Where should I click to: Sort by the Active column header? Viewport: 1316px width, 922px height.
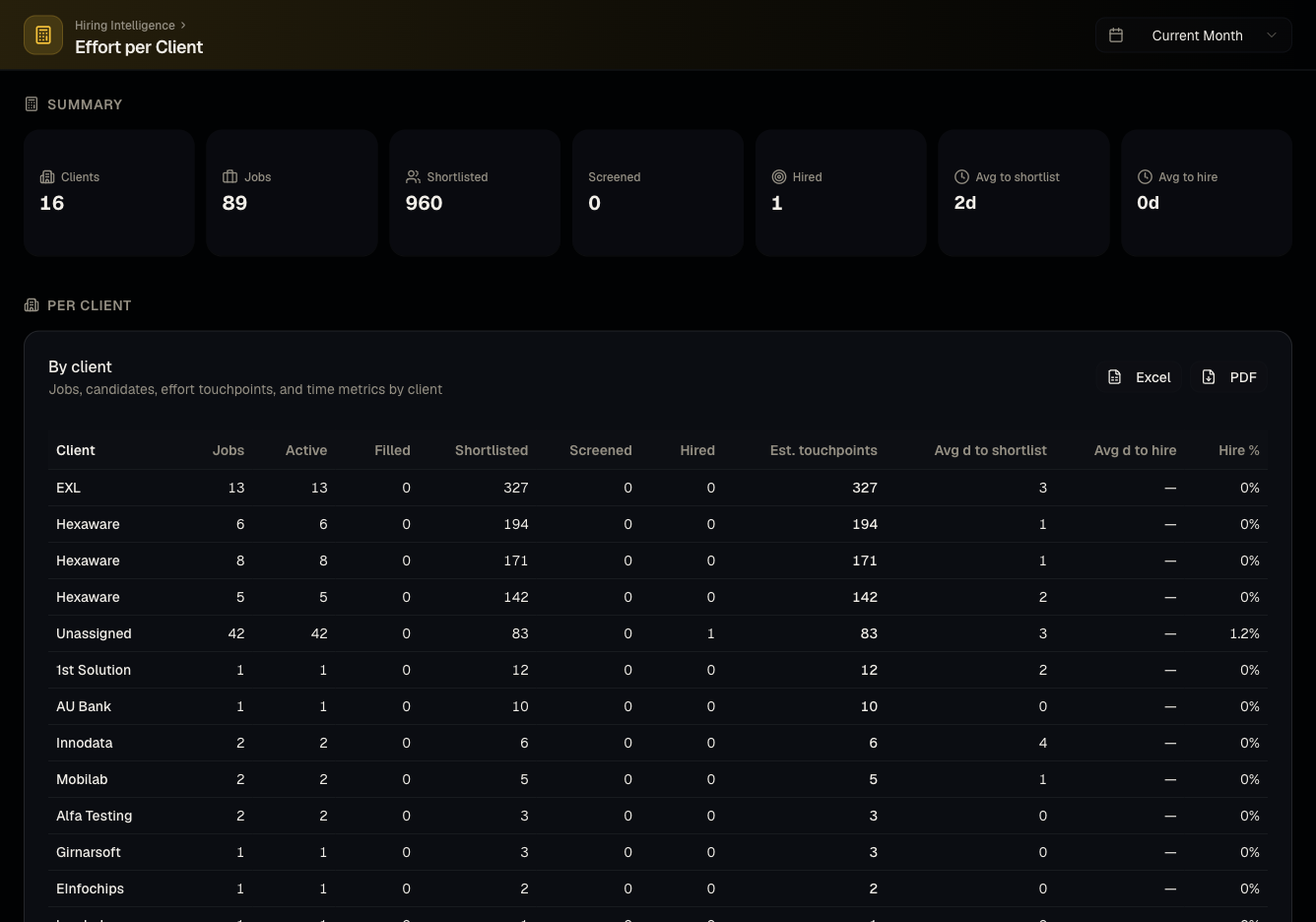[x=306, y=450]
